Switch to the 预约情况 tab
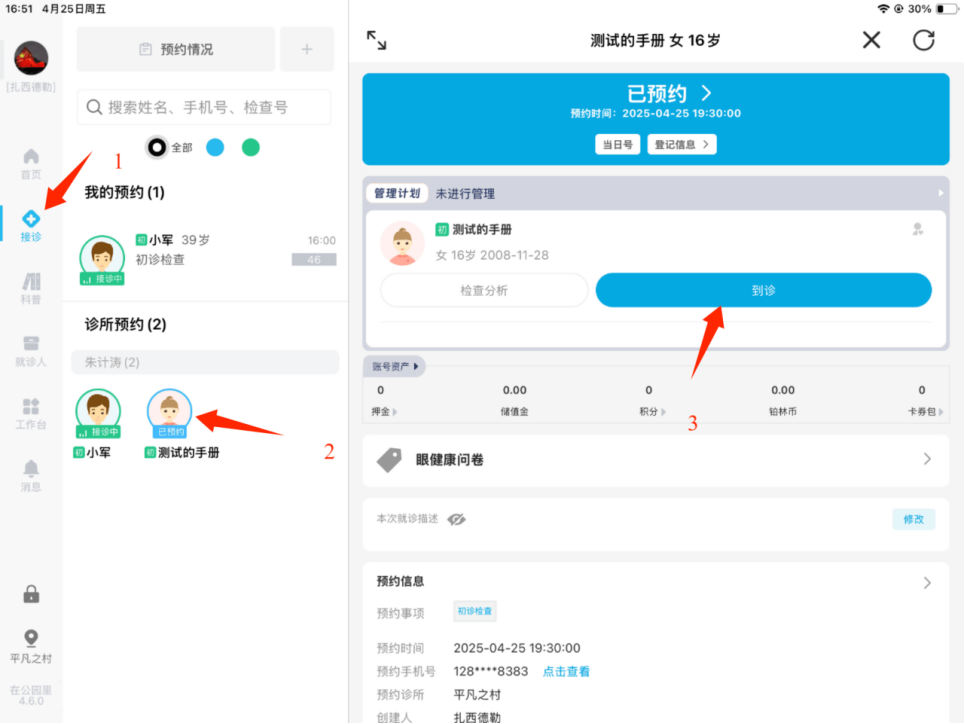 tap(176, 49)
